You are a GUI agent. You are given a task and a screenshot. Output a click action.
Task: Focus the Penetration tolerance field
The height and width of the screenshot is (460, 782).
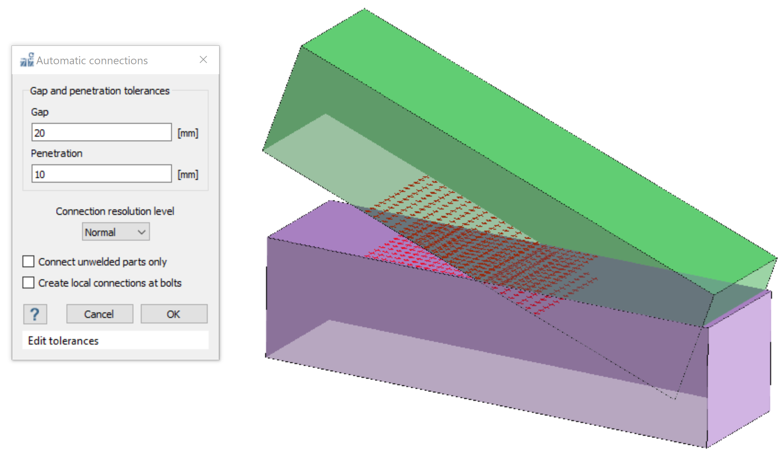[101, 174]
